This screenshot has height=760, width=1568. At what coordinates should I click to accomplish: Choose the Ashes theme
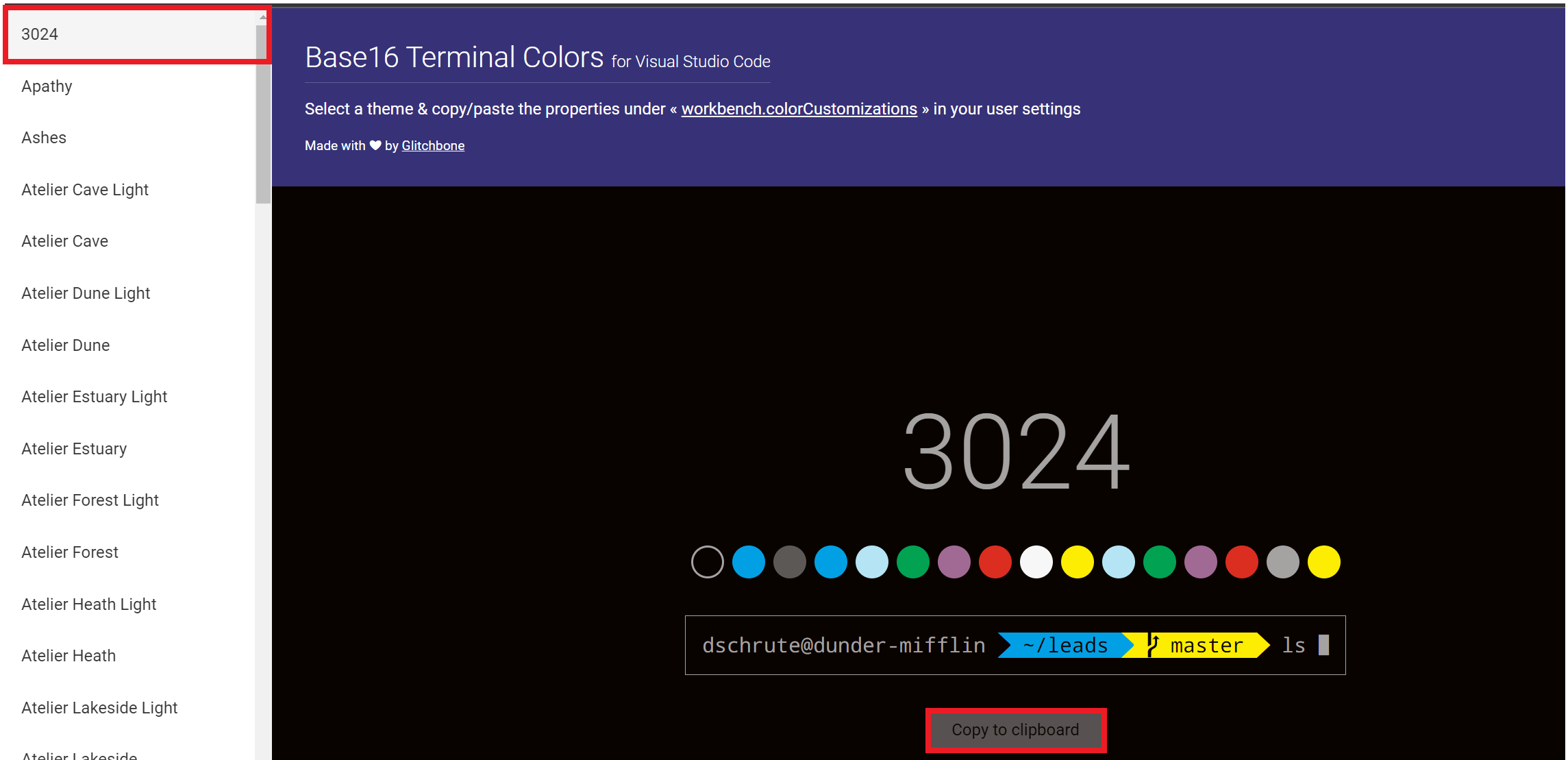point(44,138)
